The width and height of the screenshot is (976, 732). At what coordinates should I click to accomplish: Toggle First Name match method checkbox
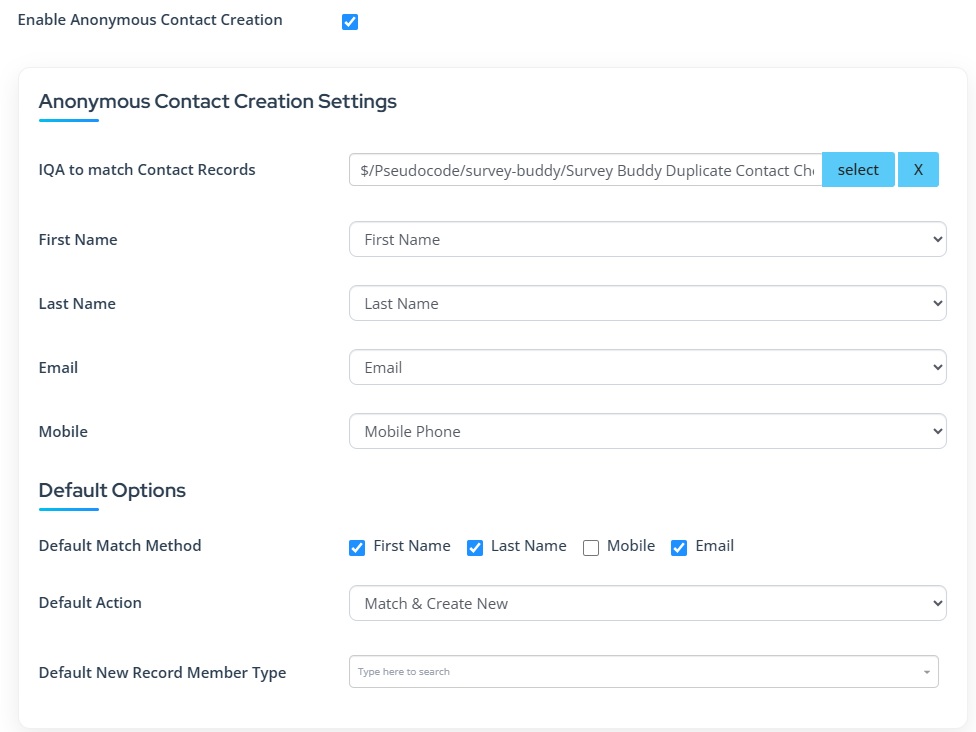[357, 548]
